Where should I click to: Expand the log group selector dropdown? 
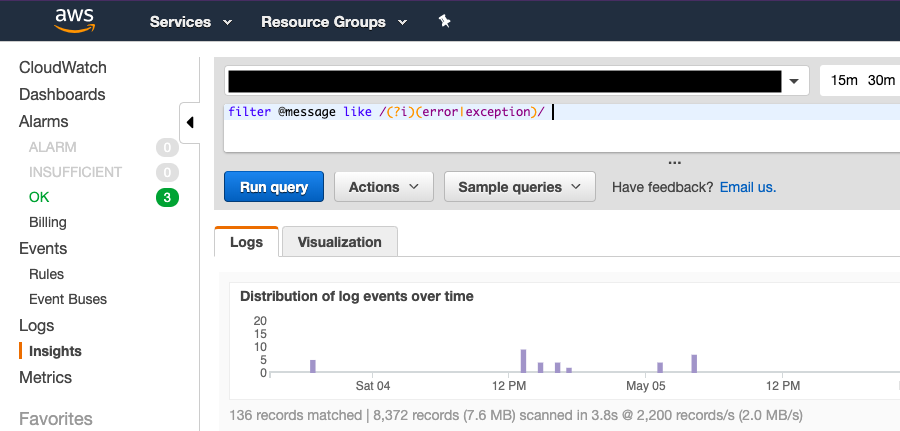795,81
